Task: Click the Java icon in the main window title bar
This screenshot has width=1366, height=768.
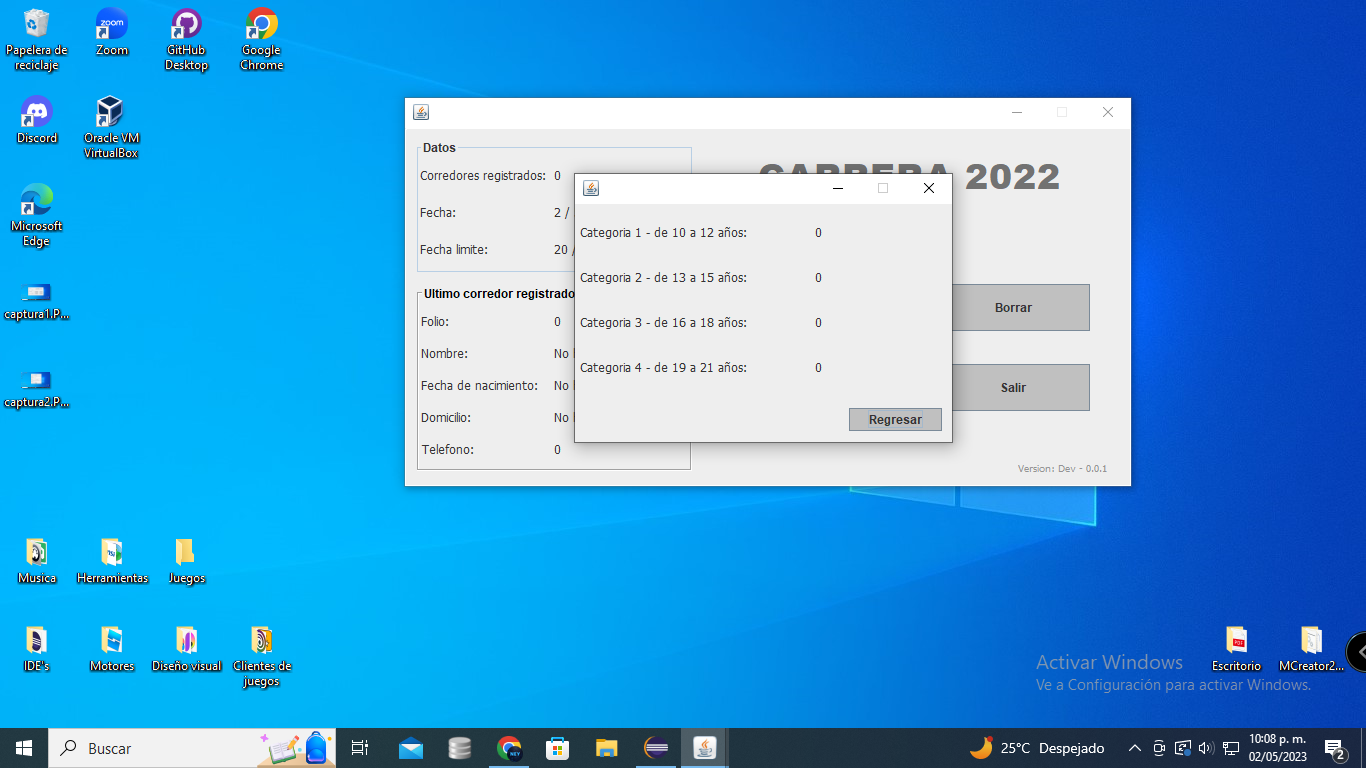Action: coord(421,112)
